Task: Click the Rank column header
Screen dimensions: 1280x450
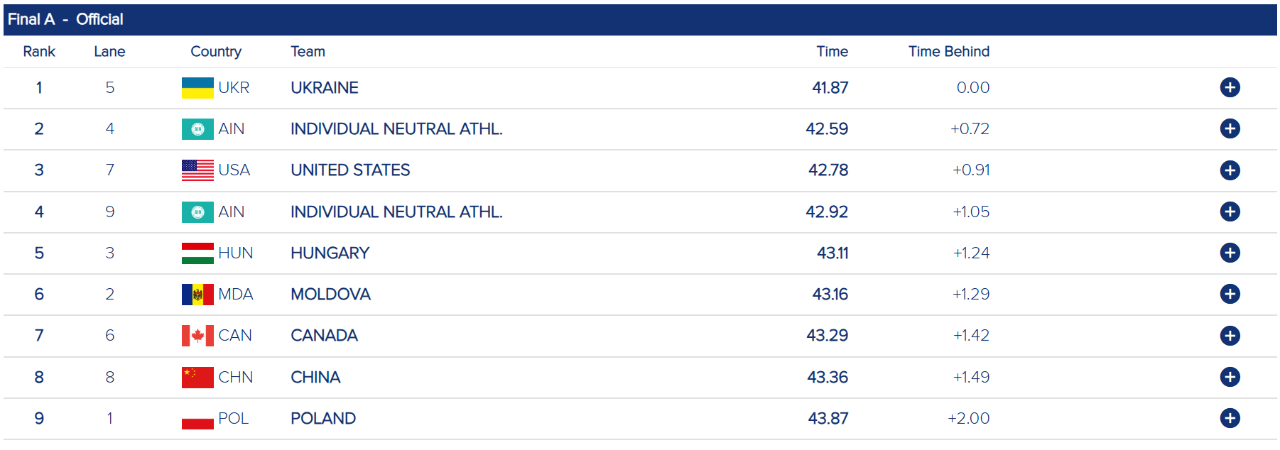Action: pos(39,52)
